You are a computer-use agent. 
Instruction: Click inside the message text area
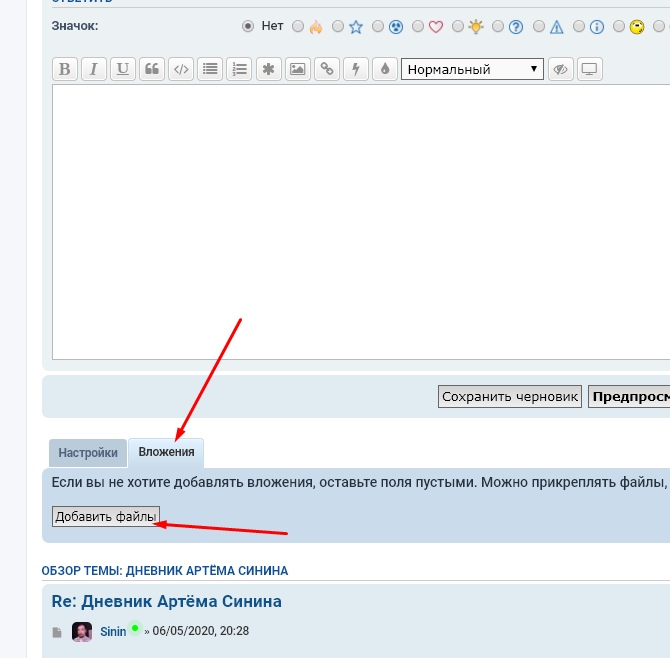(x=361, y=222)
